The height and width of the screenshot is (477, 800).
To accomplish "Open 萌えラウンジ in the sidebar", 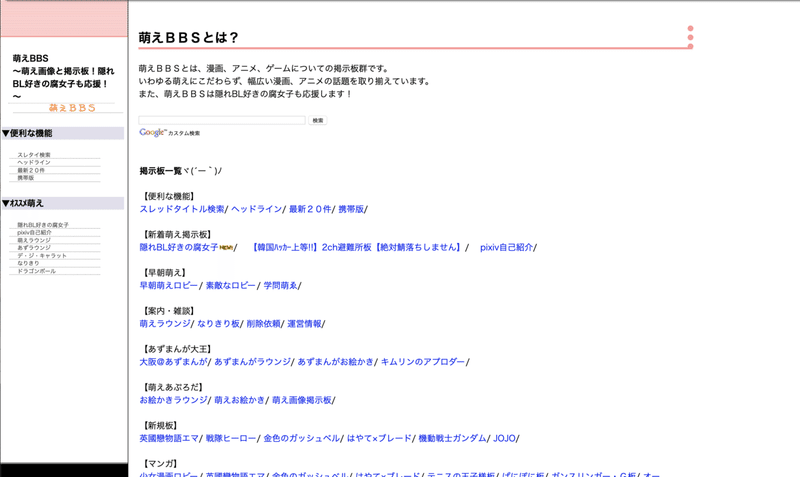I will coord(34,240).
